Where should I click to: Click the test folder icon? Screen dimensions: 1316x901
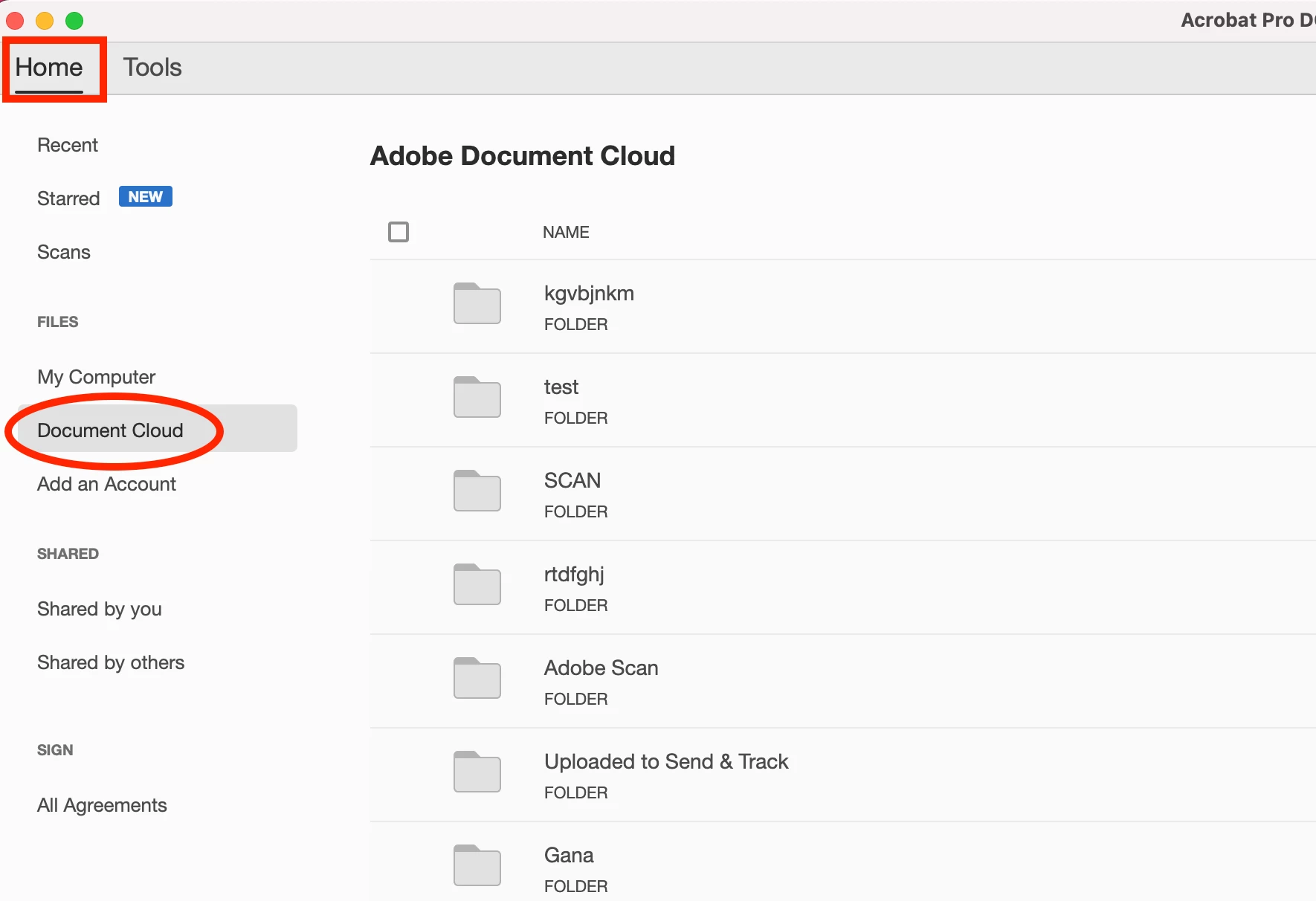tap(477, 397)
